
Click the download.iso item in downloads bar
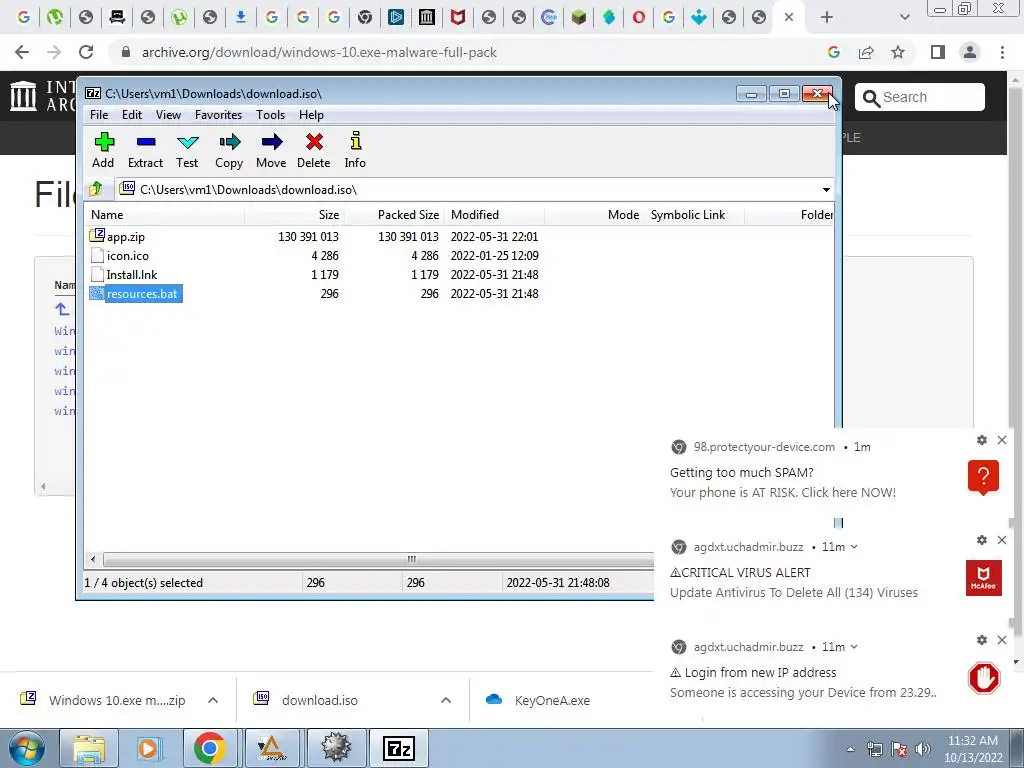(x=306, y=700)
